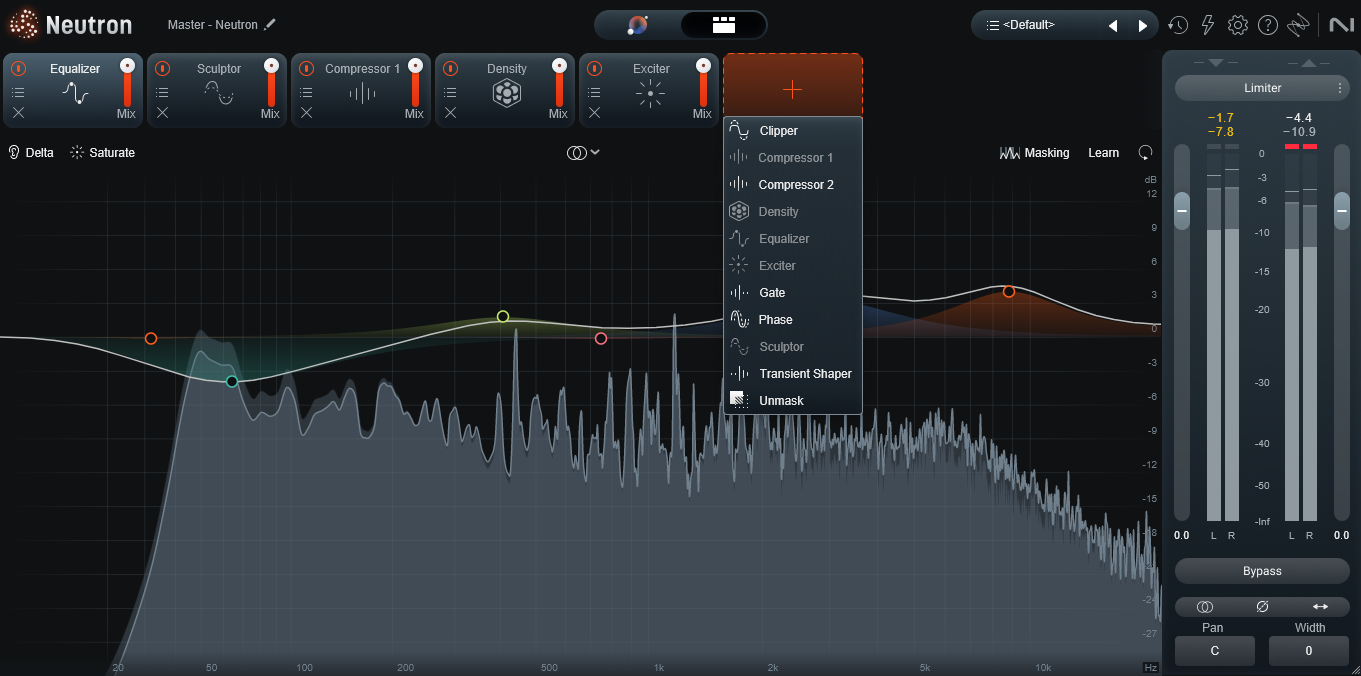Remove the Compressor 1 module with its X
This screenshot has width=1361, height=676.
pos(306,113)
